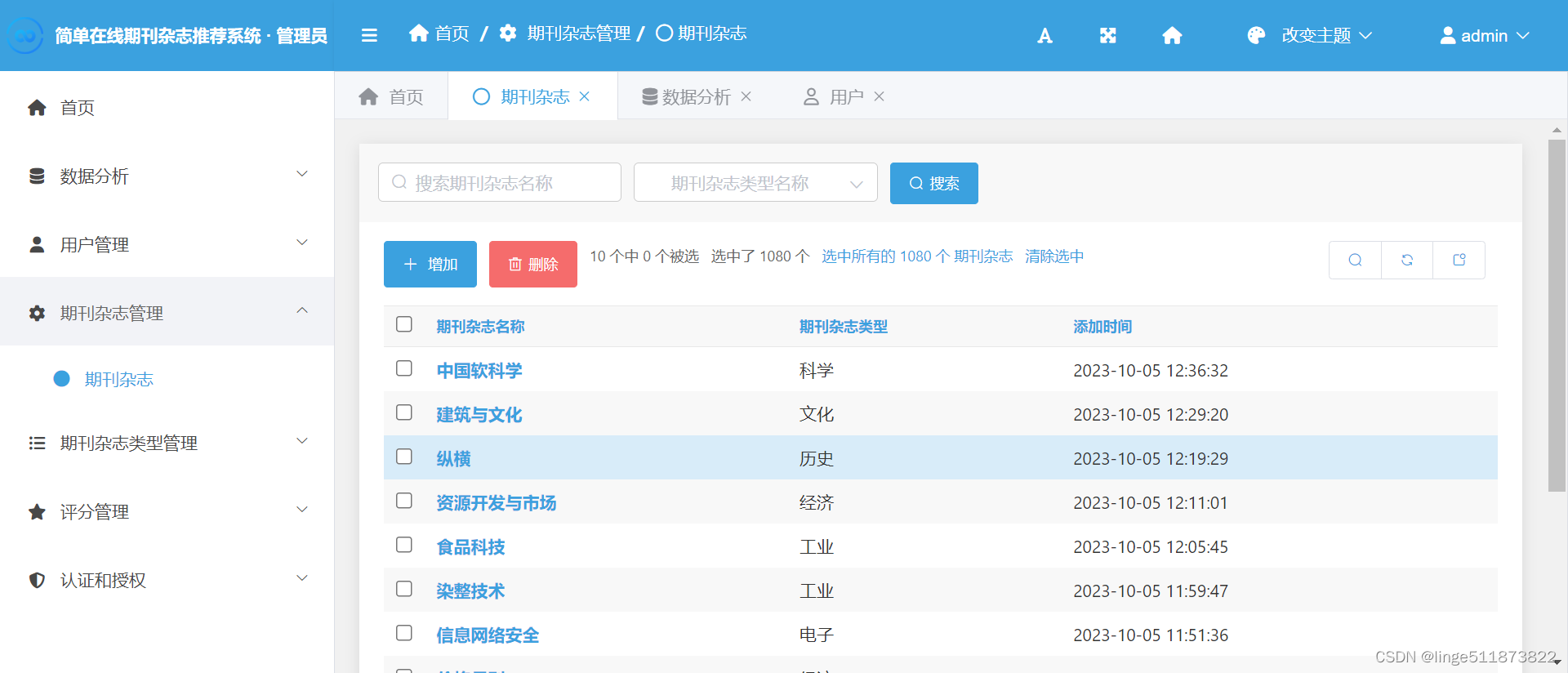Click the red 删除 delete button

click(533, 264)
